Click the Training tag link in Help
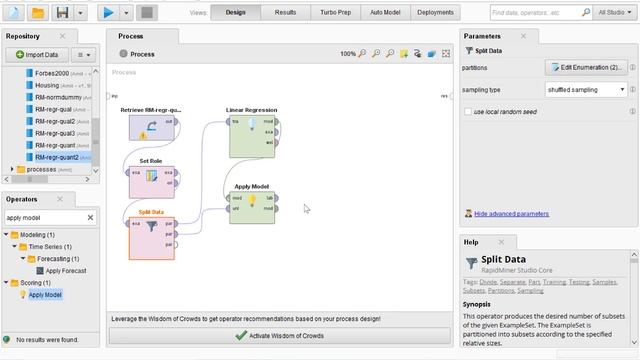This screenshot has width=640, height=360. (x=554, y=282)
